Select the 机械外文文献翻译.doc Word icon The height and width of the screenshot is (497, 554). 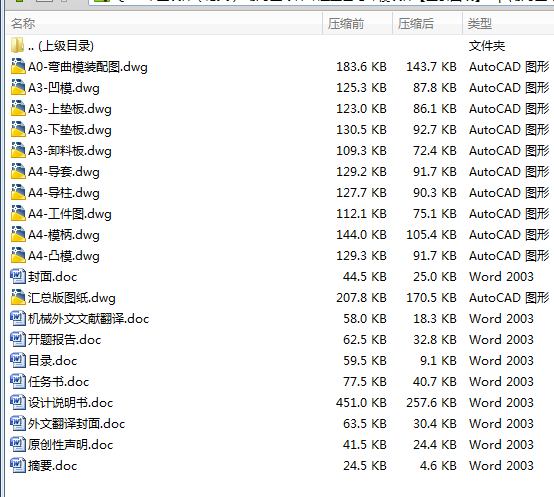pyautogui.click(x=18, y=319)
